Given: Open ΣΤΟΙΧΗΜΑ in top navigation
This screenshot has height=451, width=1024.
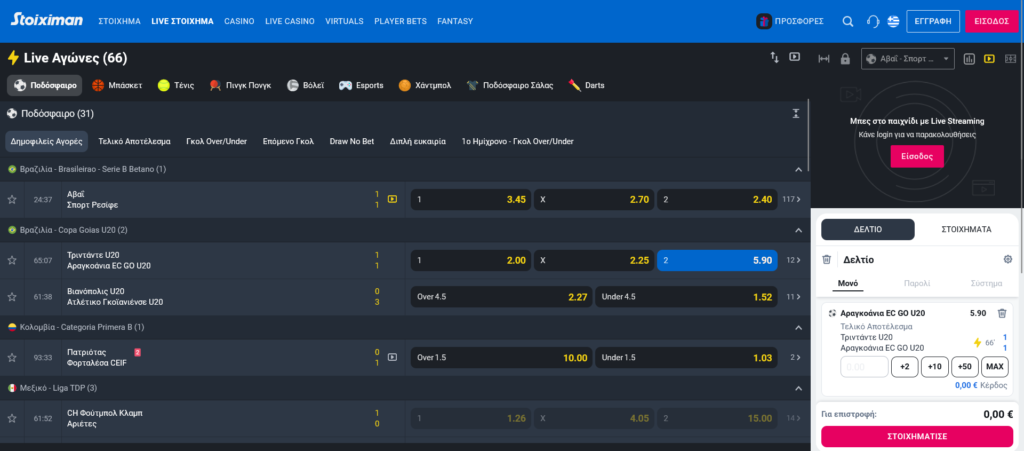Looking at the screenshot, I should [x=120, y=22].
